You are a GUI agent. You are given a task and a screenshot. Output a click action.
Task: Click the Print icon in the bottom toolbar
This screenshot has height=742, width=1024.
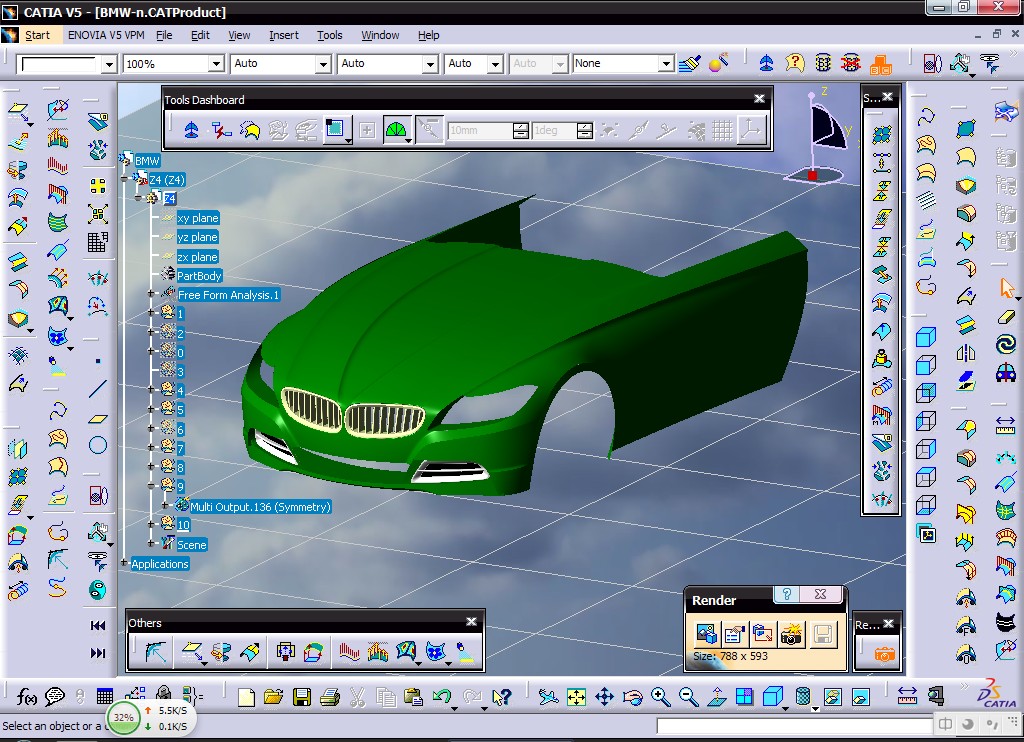tap(330, 698)
